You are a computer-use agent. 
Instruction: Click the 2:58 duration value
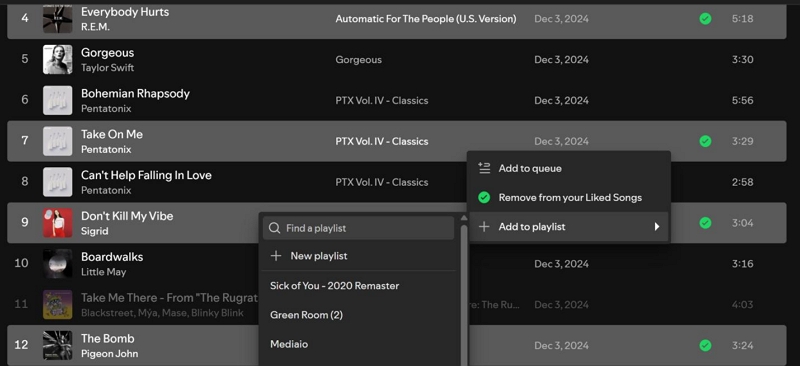point(742,182)
